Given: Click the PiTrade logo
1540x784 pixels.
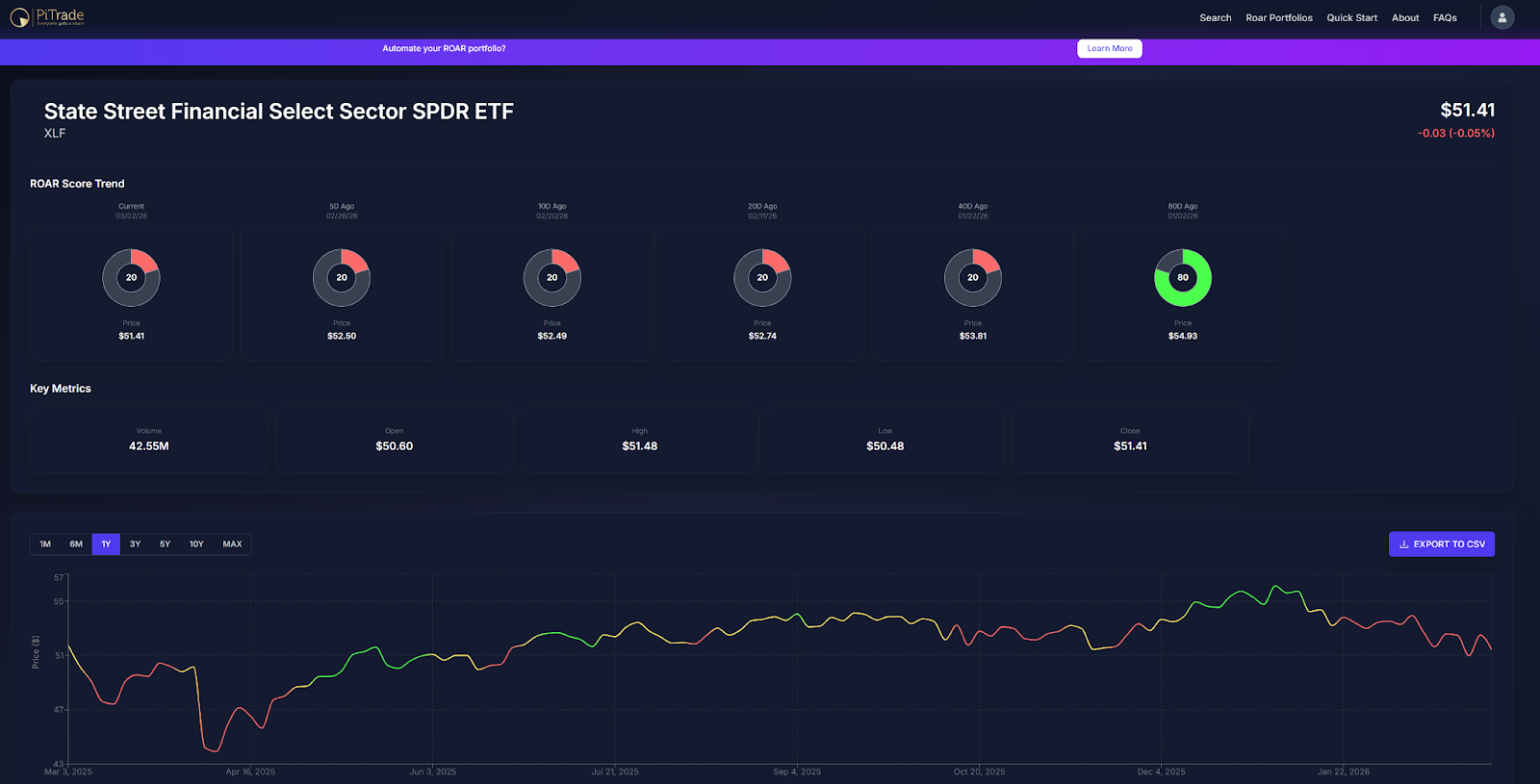Looking at the screenshot, I should pos(47,17).
